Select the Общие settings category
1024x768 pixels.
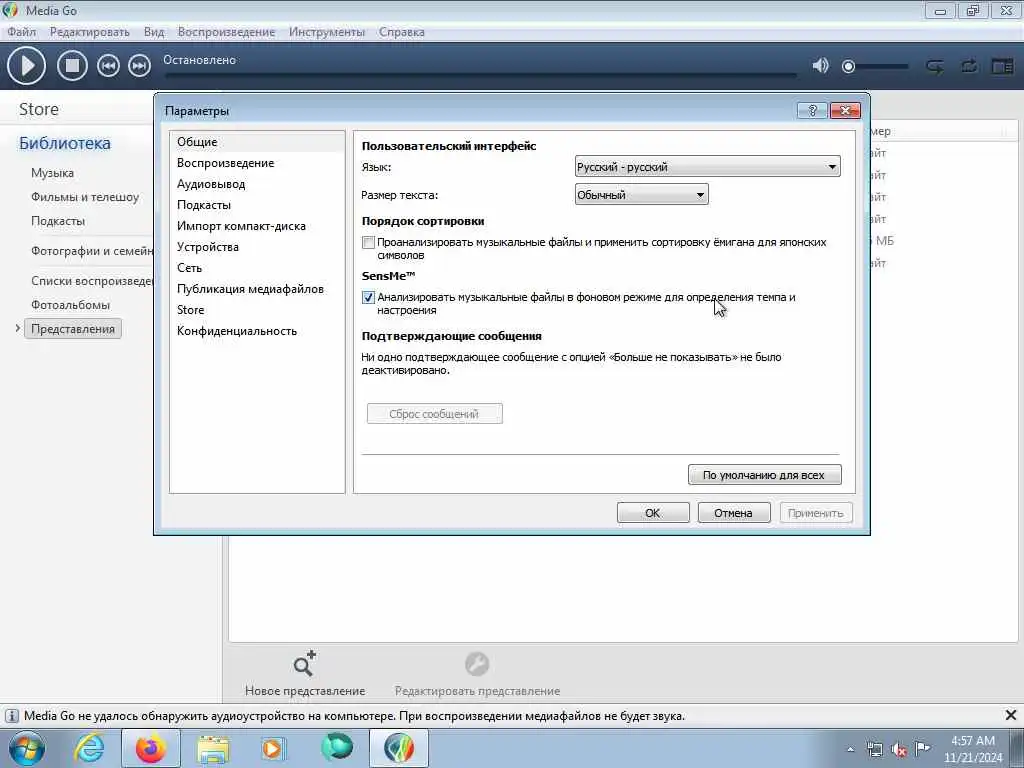coord(257,142)
